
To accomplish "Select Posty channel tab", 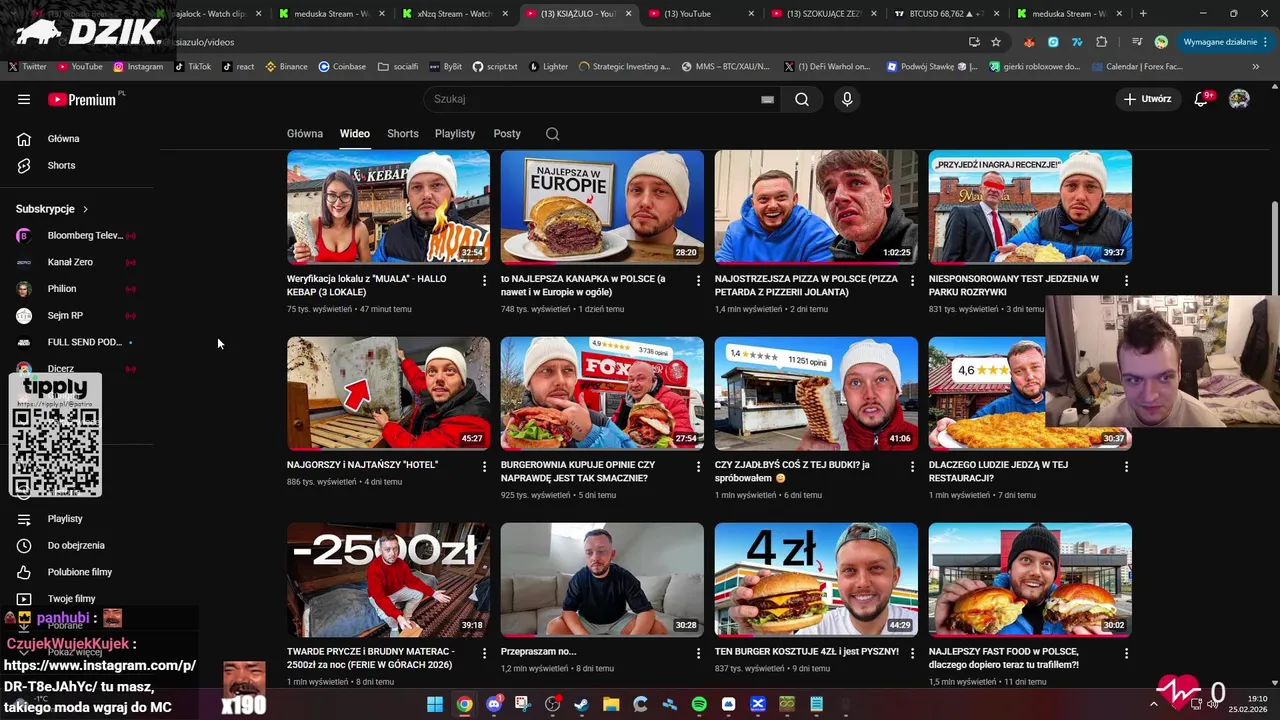I will 507,134.
